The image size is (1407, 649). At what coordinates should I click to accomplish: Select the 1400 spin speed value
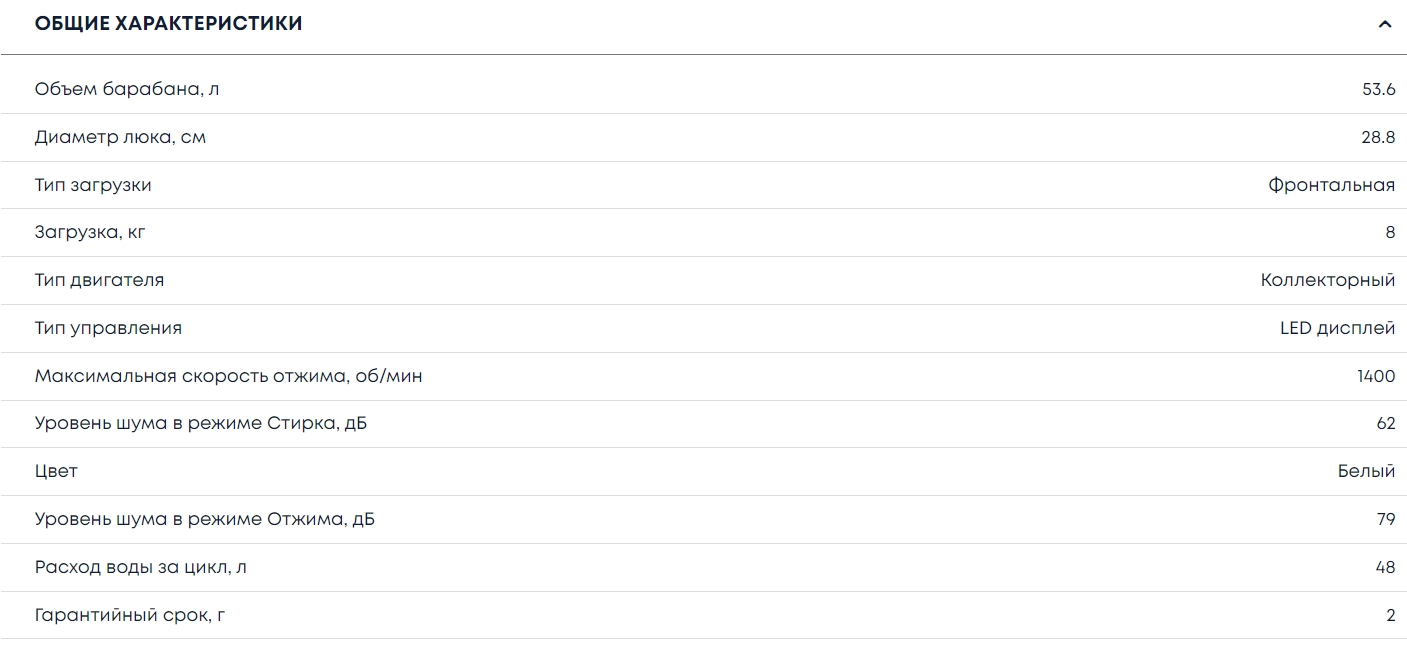tap(1376, 376)
